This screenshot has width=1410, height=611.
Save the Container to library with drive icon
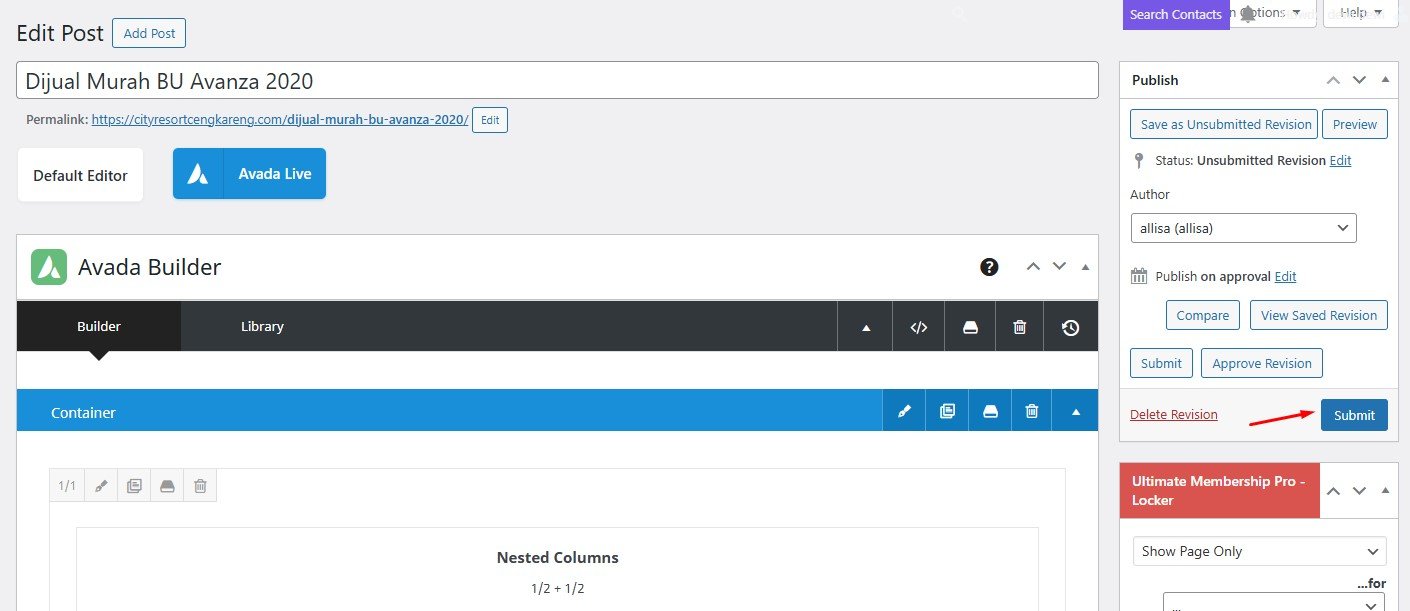pos(990,411)
